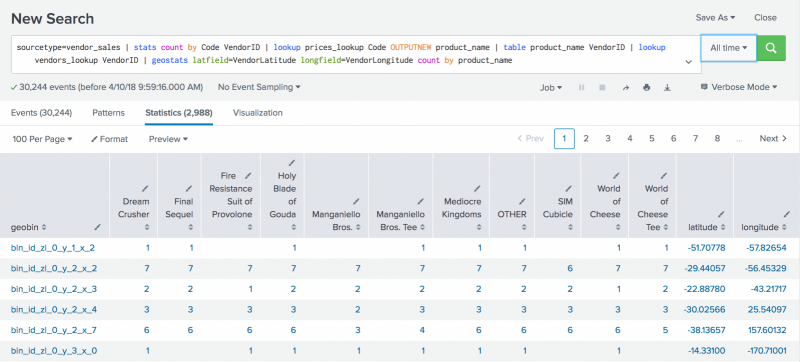Stop the search job
The height and width of the screenshot is (362, 800).
tap(602, 88)
